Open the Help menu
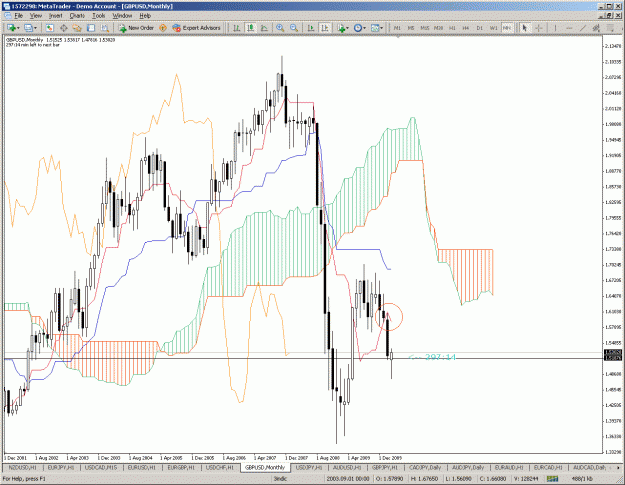This screenshot has width=625, height=485. (145, 16)
